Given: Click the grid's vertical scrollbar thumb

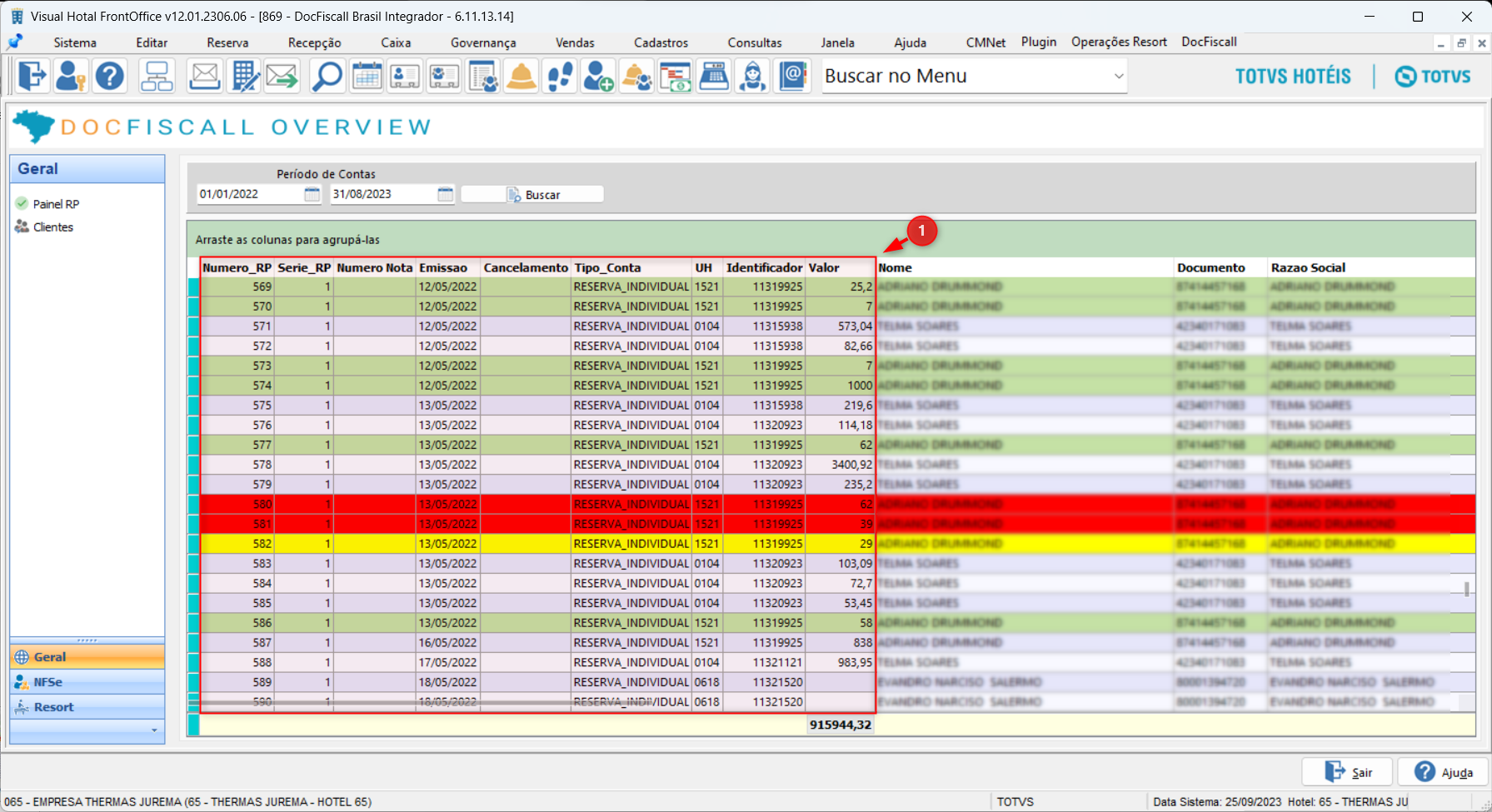Looking at the screenshot, I should (1466, 589).
